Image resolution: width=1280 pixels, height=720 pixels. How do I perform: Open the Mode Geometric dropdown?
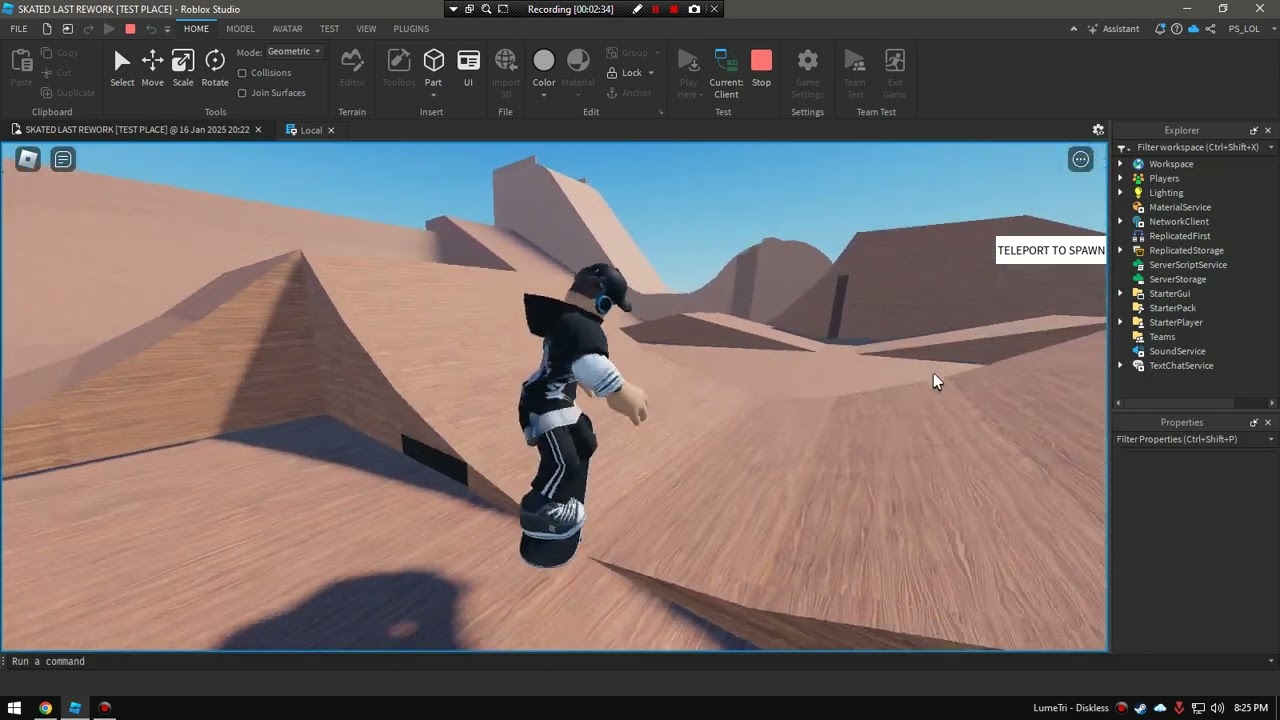294,51
